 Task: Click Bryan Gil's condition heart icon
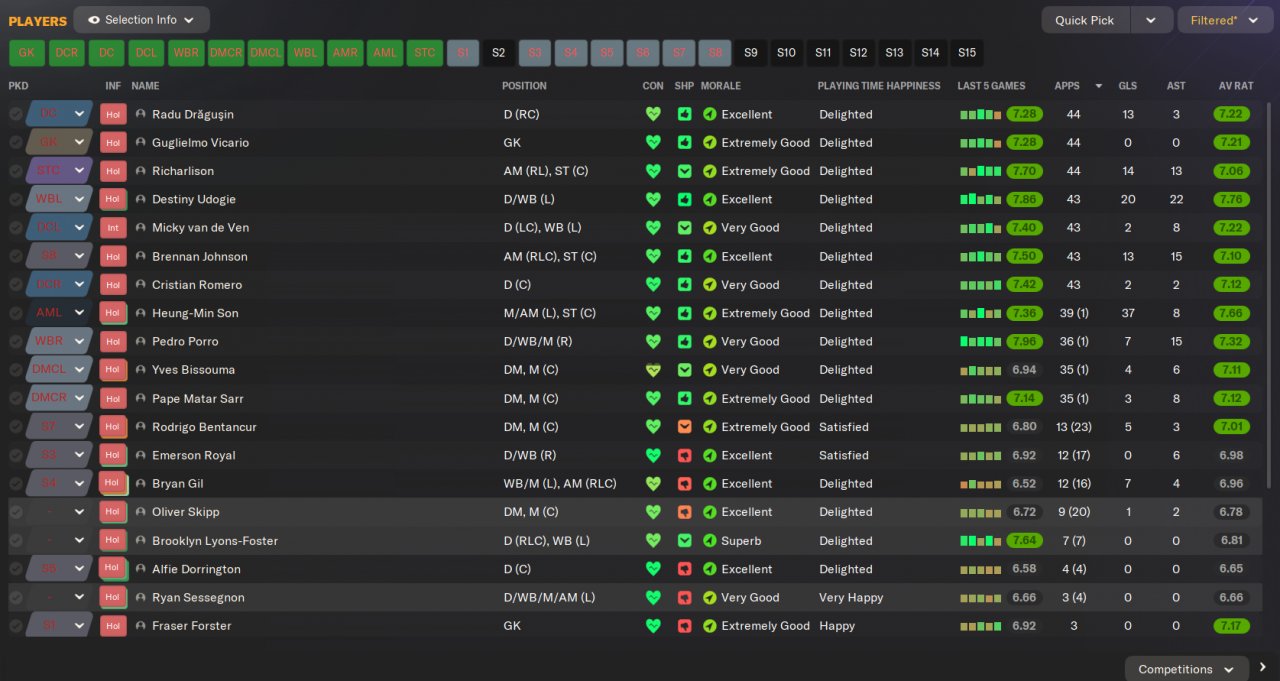(x=653, y=484)
